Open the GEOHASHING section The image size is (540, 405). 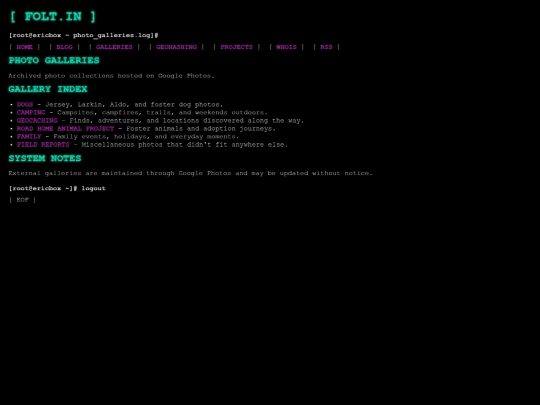pyautogui.click(x=176, y=47)
